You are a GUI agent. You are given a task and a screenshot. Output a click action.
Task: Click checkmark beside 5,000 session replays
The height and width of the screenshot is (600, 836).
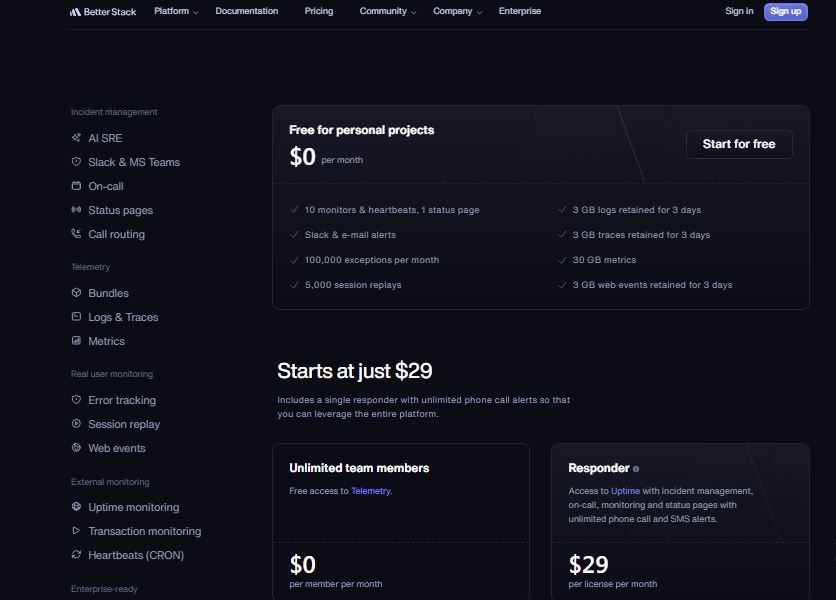pos(294,285)
